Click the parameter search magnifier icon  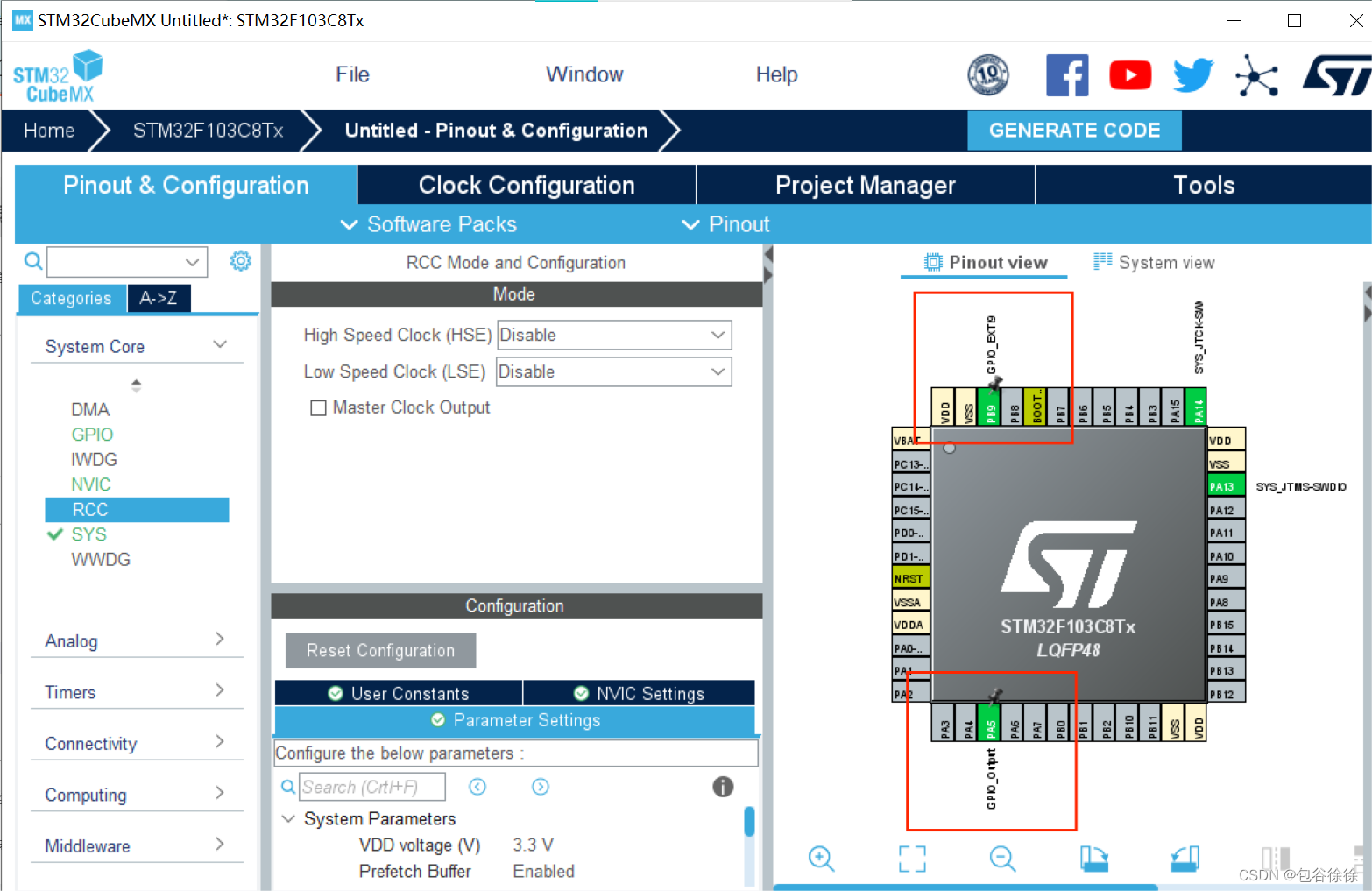tap(287, 787)
